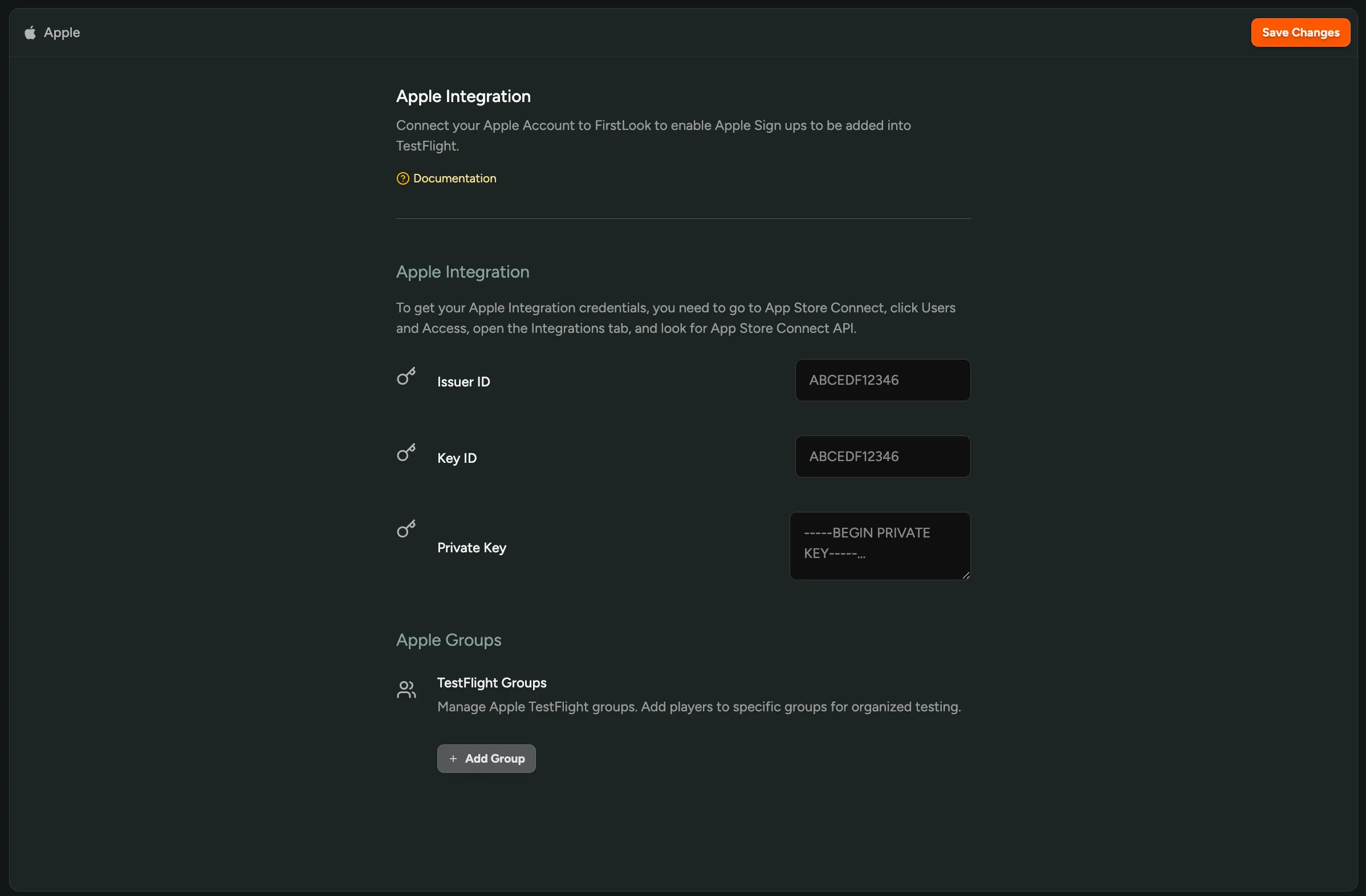Click the Private Key text area
The height and width of the screenshot is (896, 1366).
pyautogui.click(x=880, y=545)
